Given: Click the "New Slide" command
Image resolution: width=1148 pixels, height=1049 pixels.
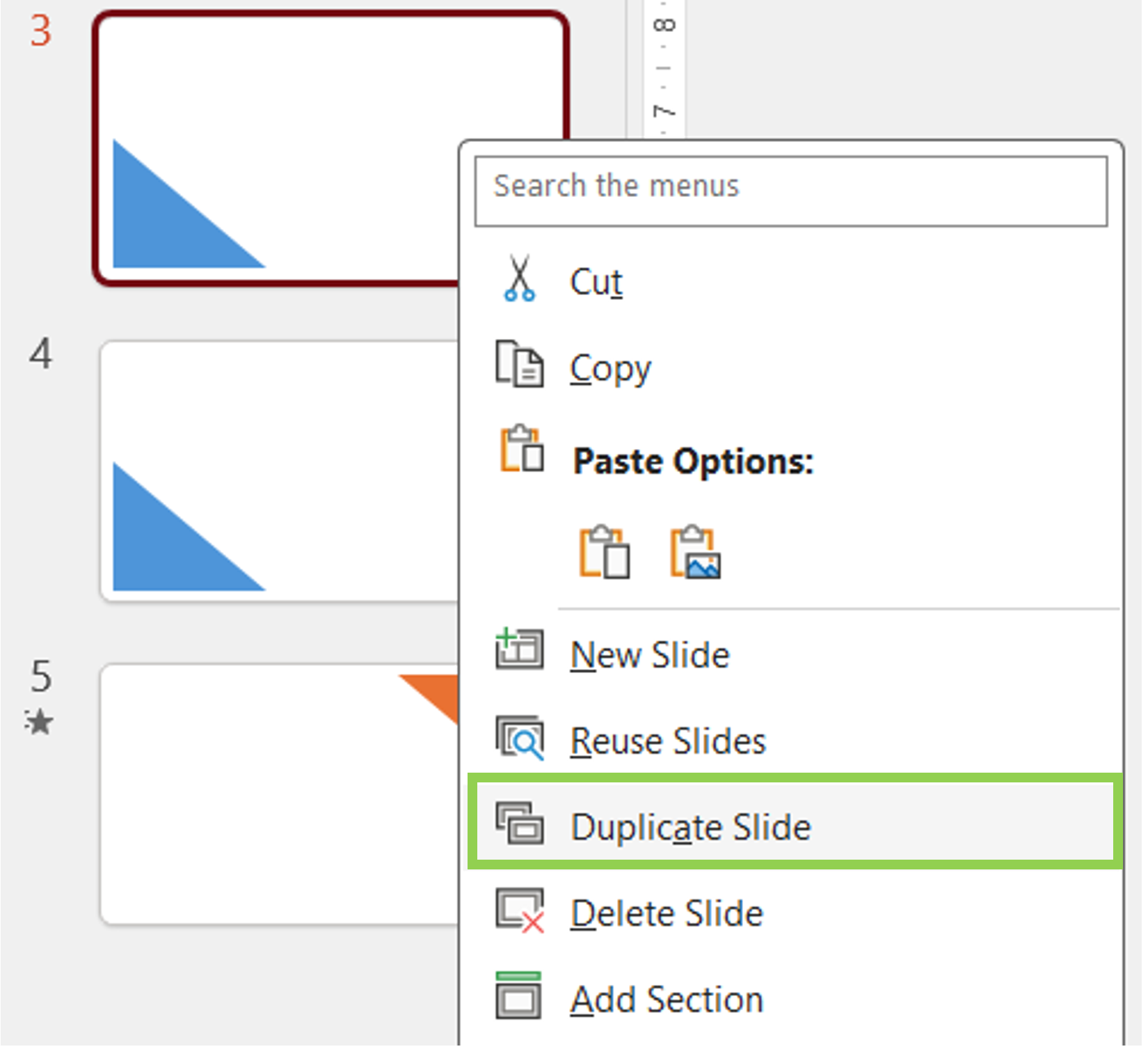Looking at the screenshot, I should [649, 653].
